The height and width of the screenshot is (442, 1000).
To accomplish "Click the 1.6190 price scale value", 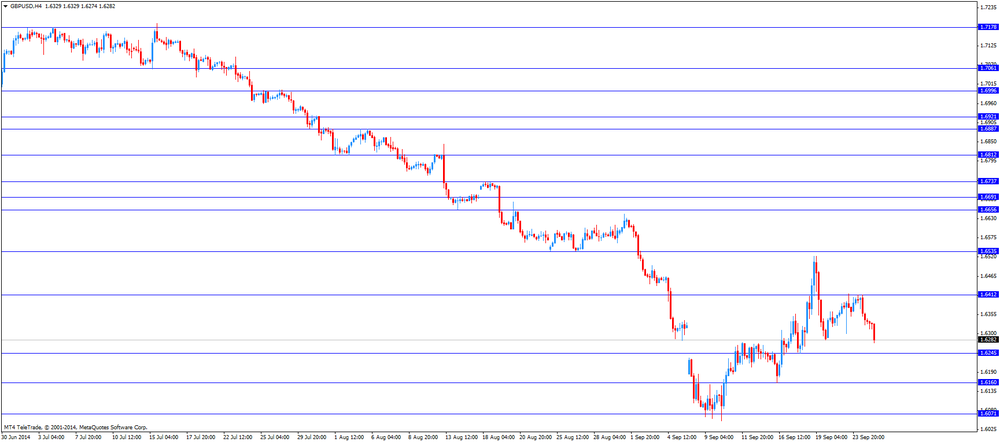I will pyautogui.click(x=989, y=372).
